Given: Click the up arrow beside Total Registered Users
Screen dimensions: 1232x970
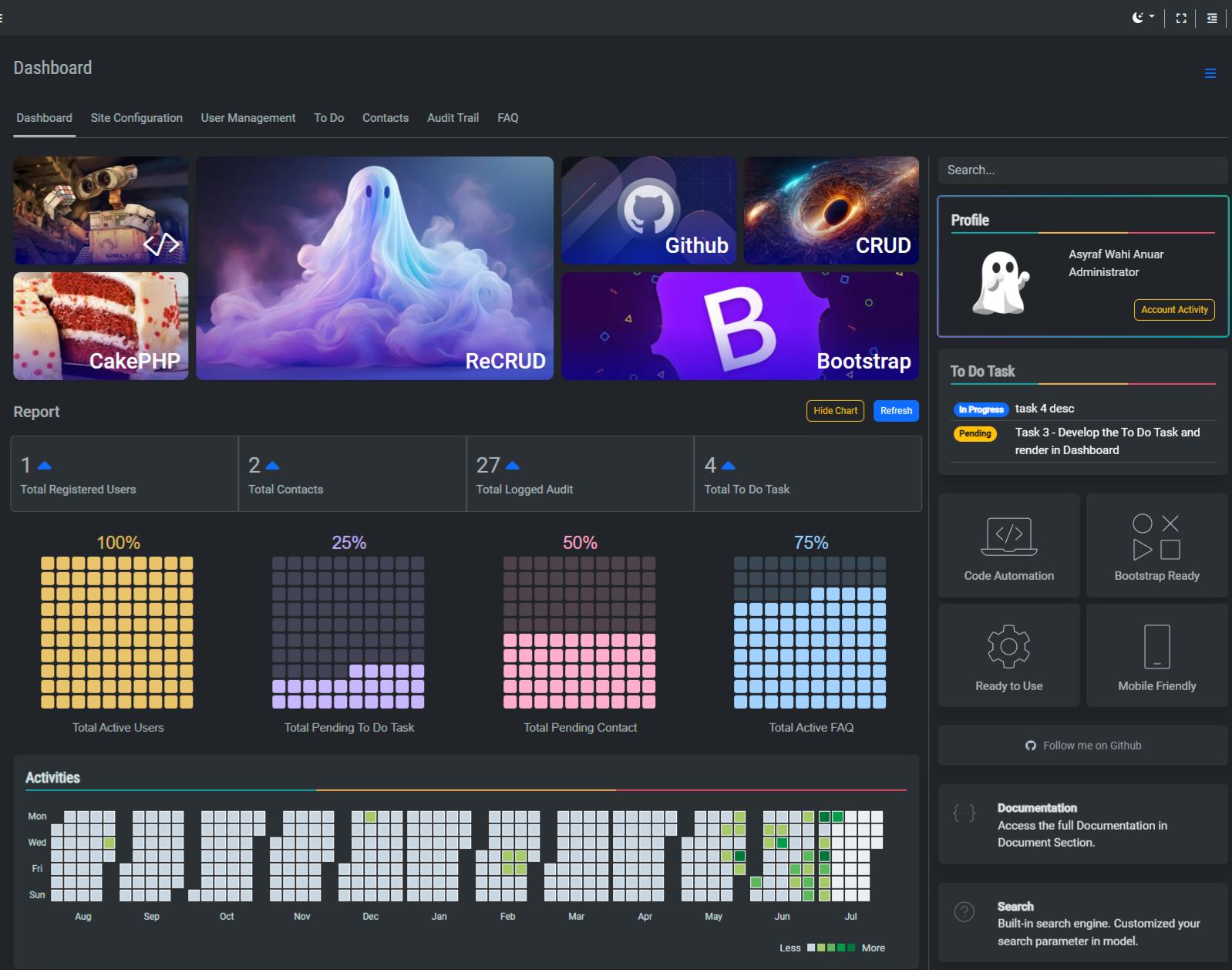Looking at the screenshot, I should 44,466.
